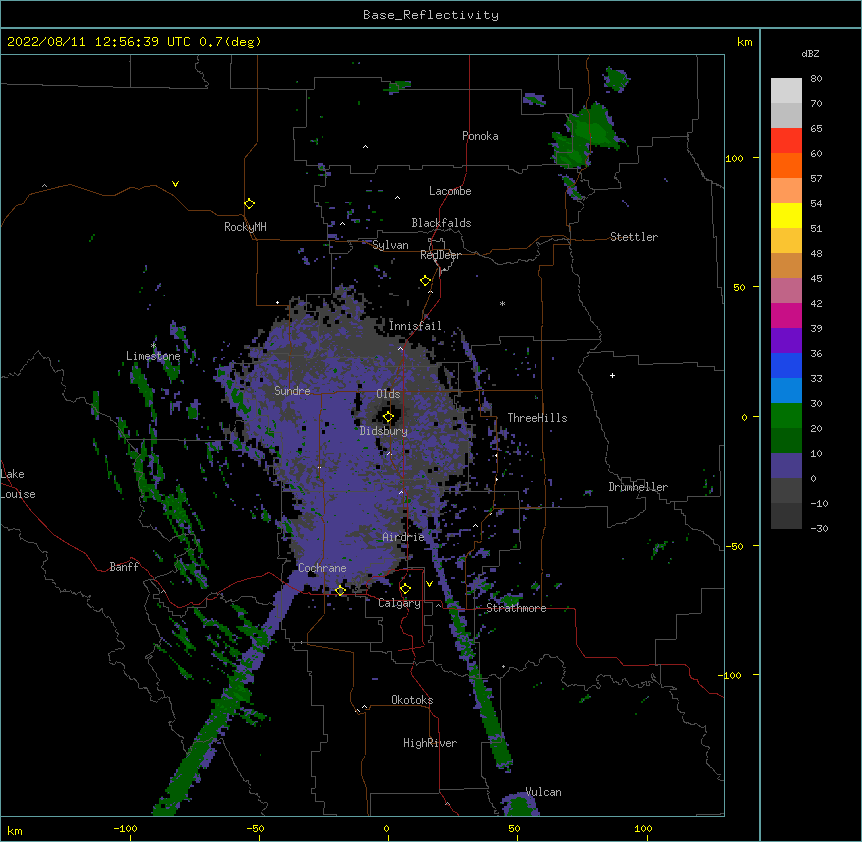Select the Strathmore label
Viewport: 862px width, 842px height.
tap(516, 608)
